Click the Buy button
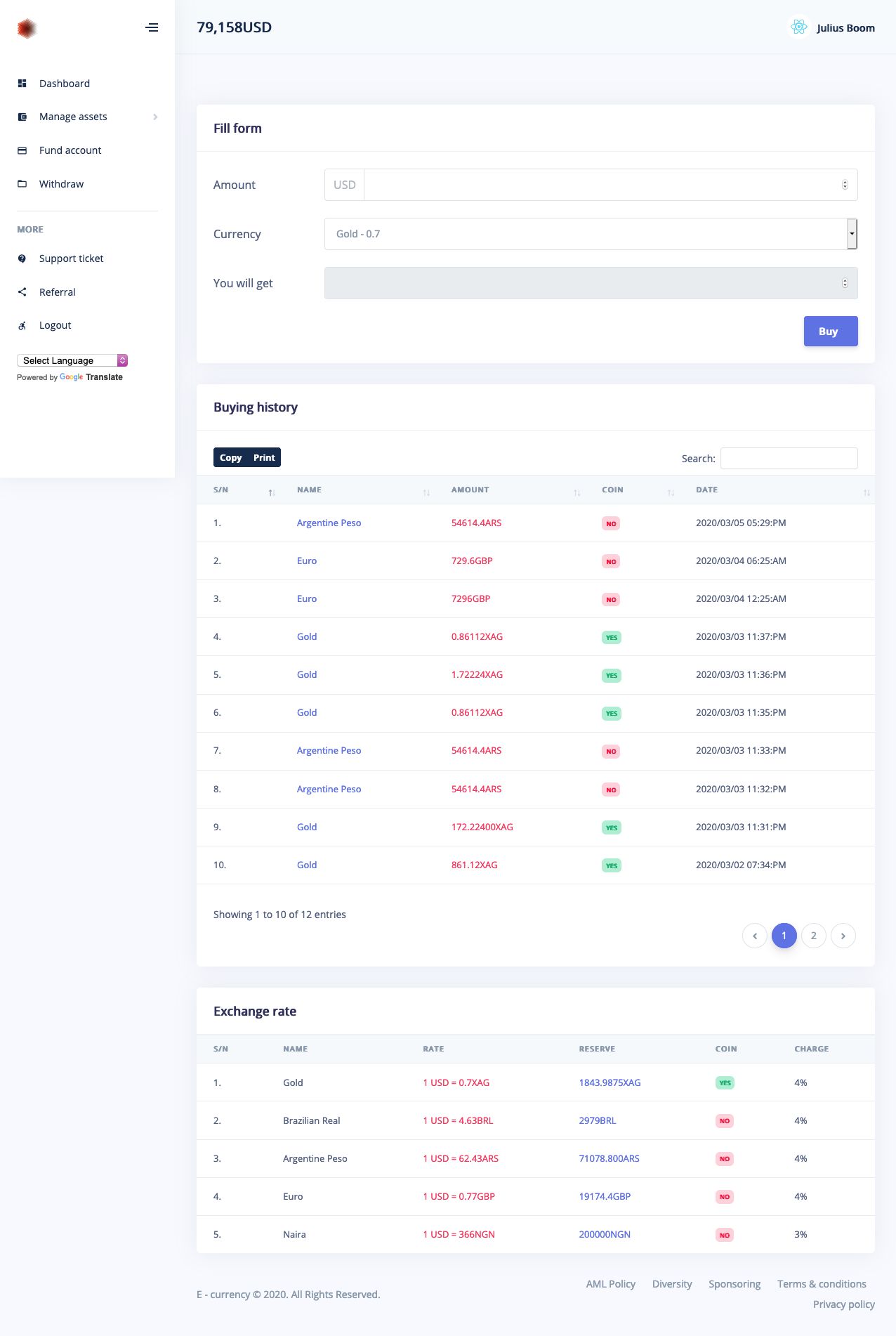This screenshot has width=896, height=1336. 831,332
